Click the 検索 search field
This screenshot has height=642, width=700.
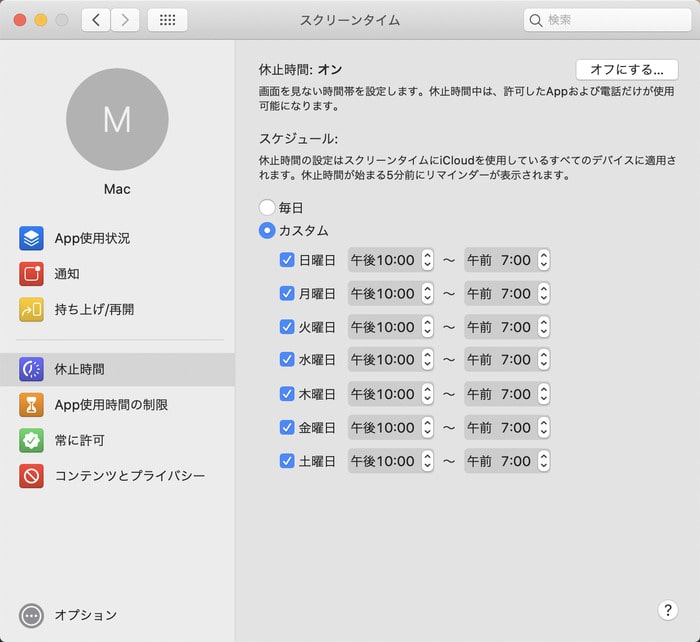[605, 20]
